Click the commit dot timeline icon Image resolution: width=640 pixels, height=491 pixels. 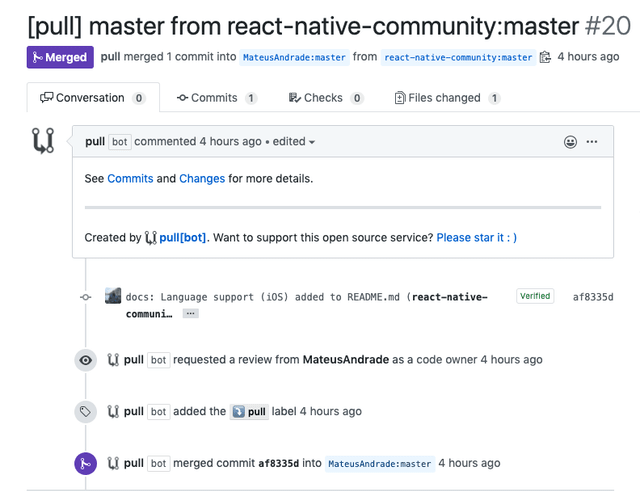point(86,297)
